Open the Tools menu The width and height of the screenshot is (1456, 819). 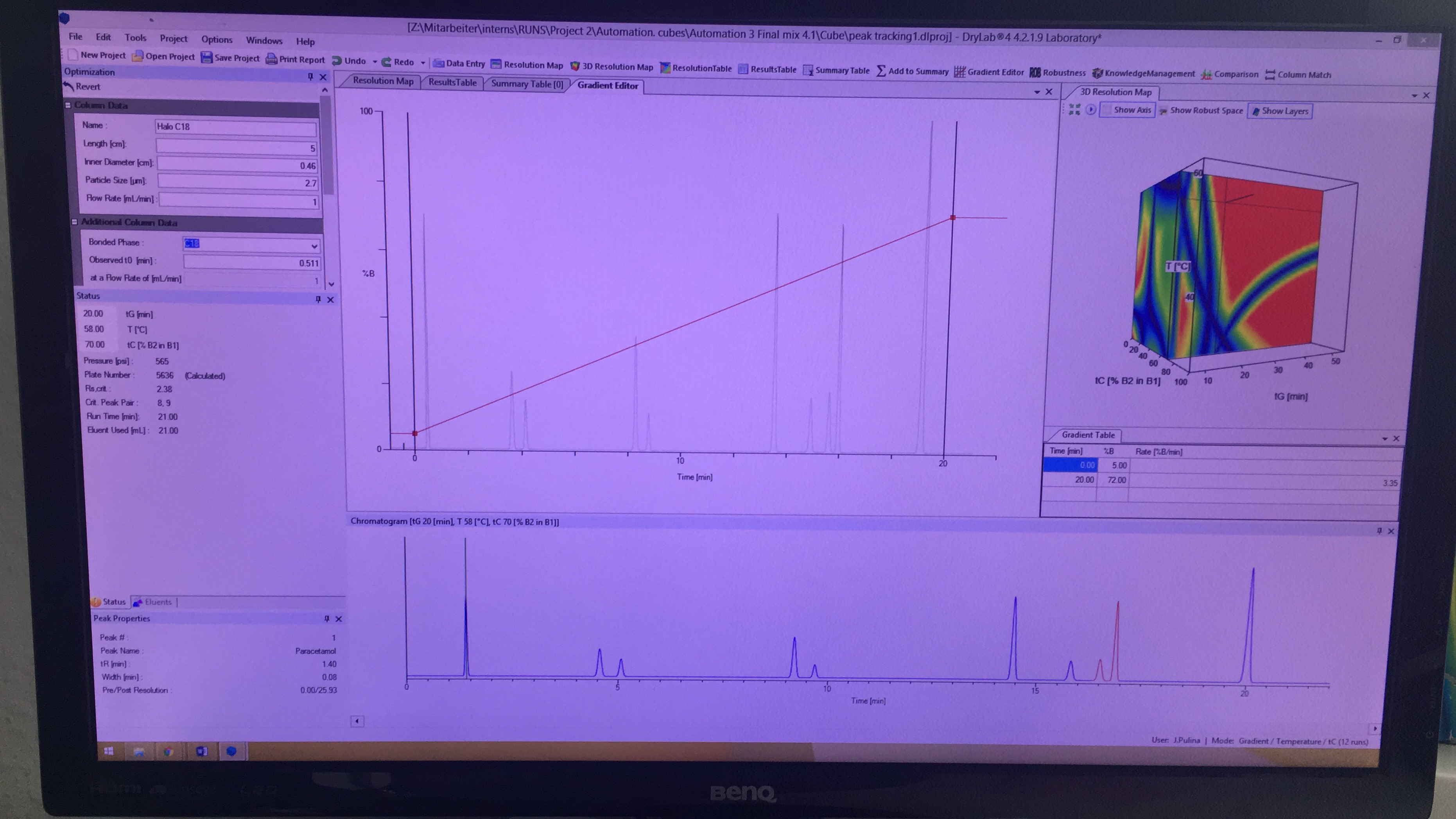click(x=135, y=38)
